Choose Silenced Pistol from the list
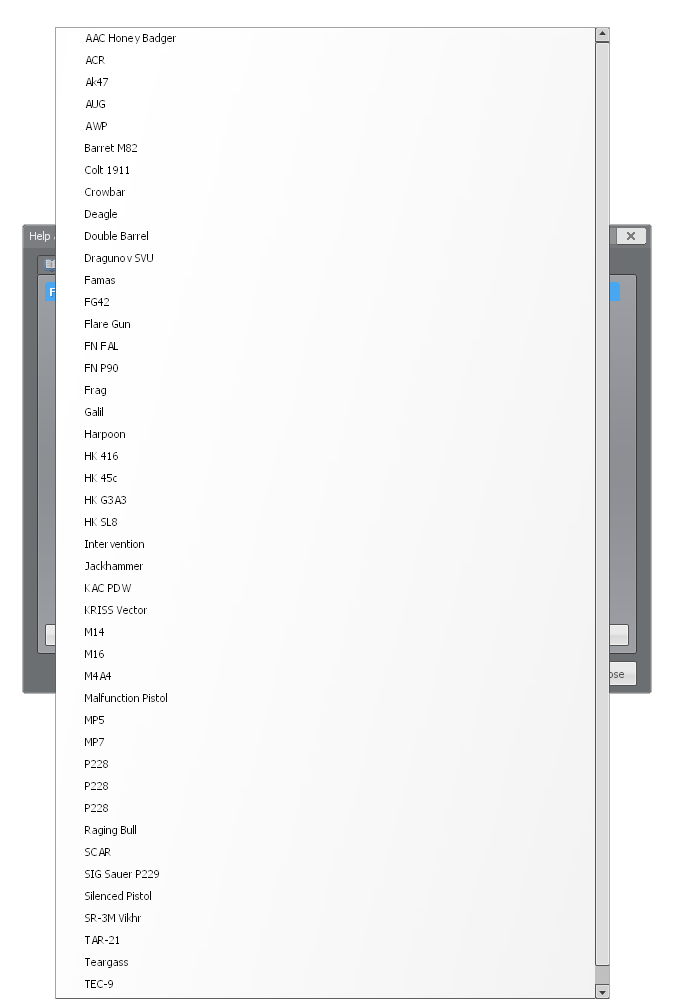680x999 pixels. coord(325,895)
